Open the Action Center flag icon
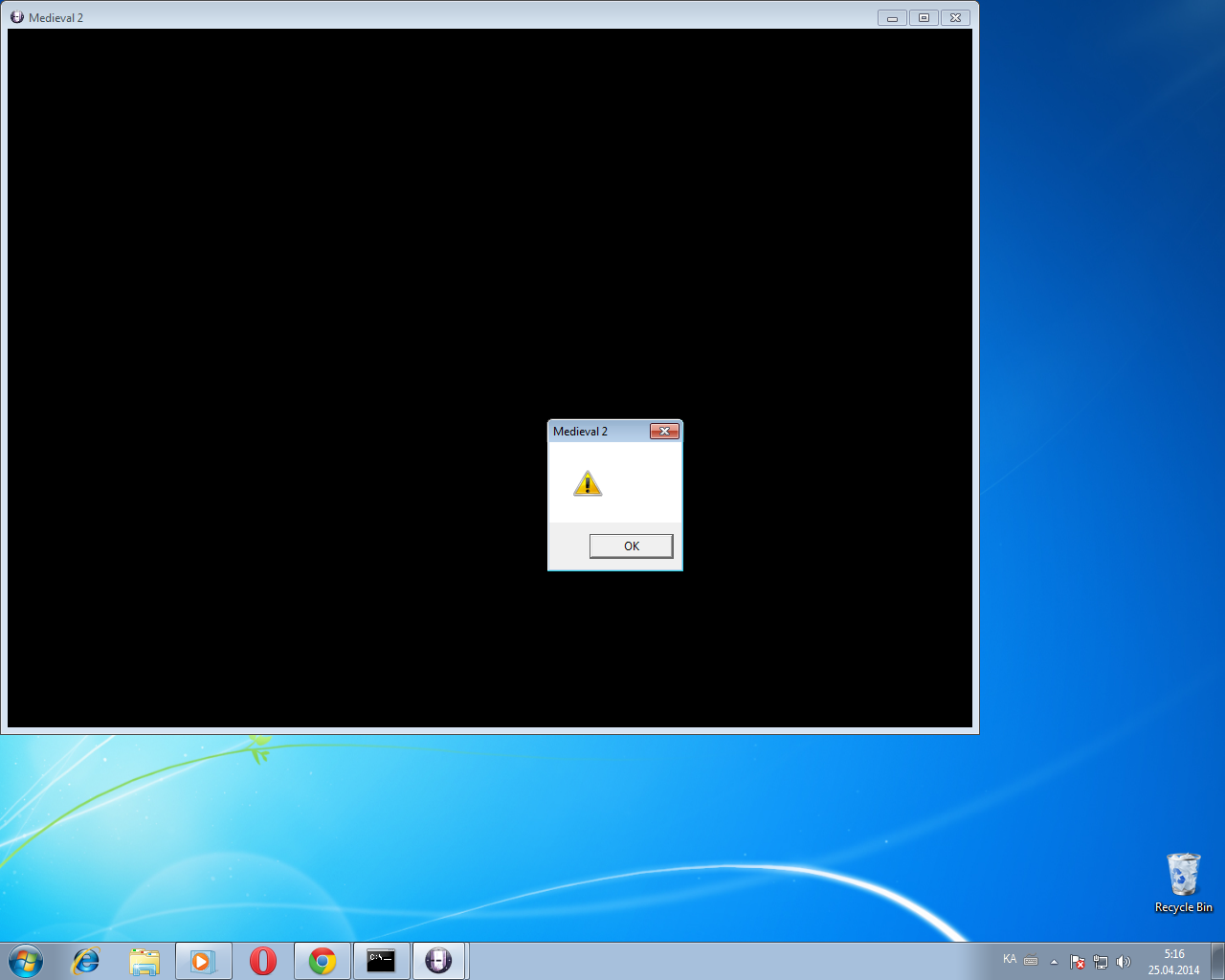Screen dimensions: 1225x980 pos(1078,962)
